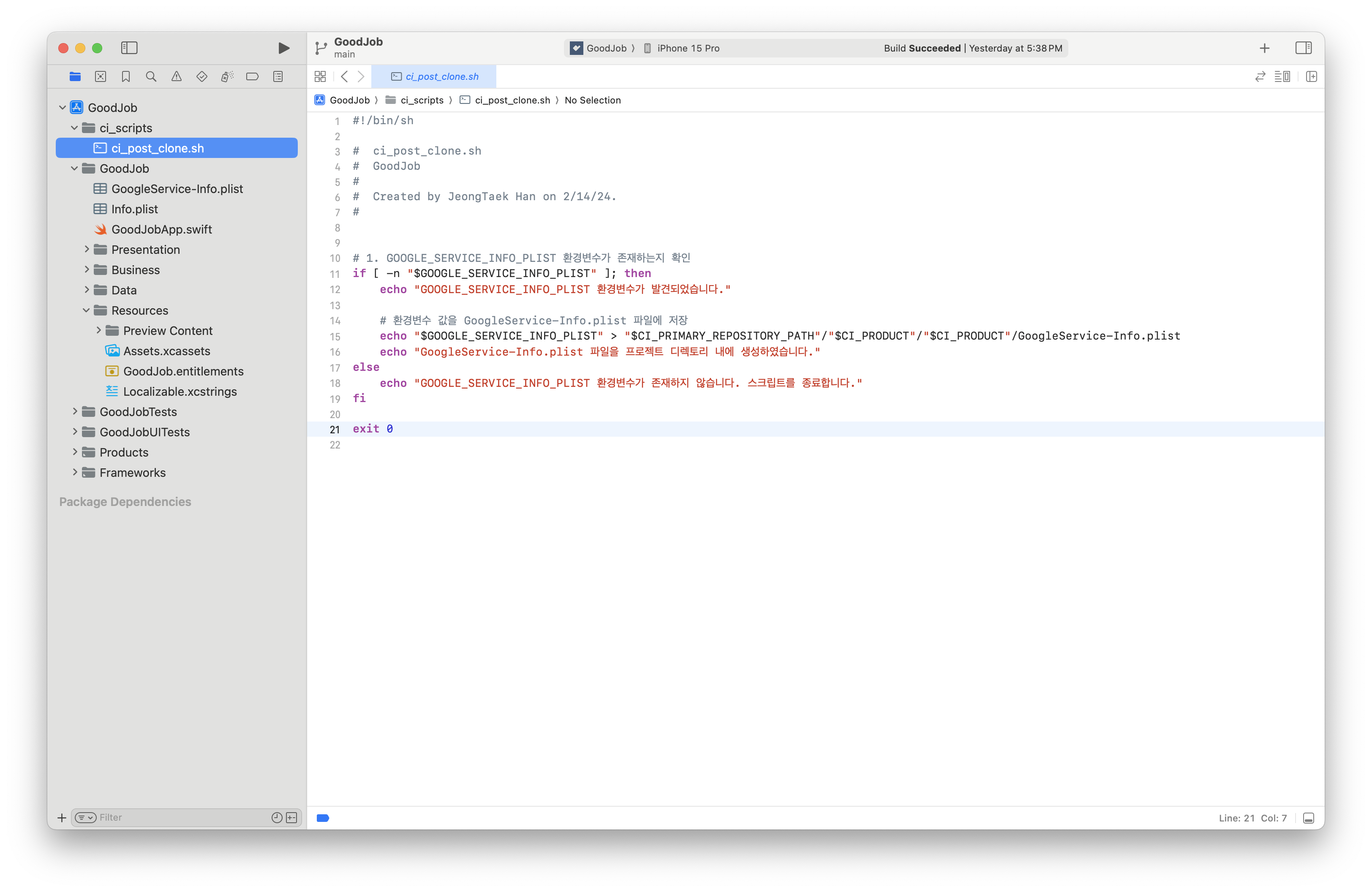Select the Bookmark navigator icon
Image resolution: width=1372 pixels, height=892 pixels.
click(x=126, y=76)
